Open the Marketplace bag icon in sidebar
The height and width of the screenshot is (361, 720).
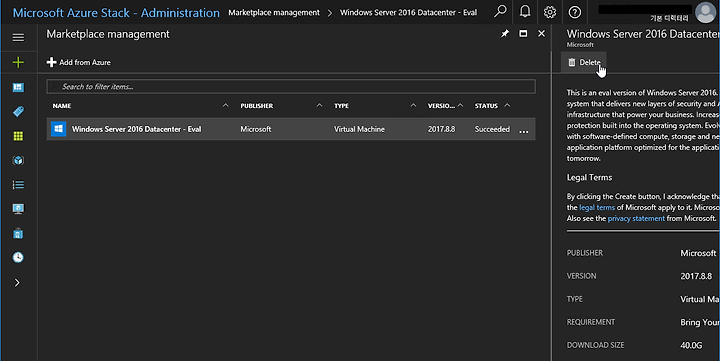[x=18, y=233]
